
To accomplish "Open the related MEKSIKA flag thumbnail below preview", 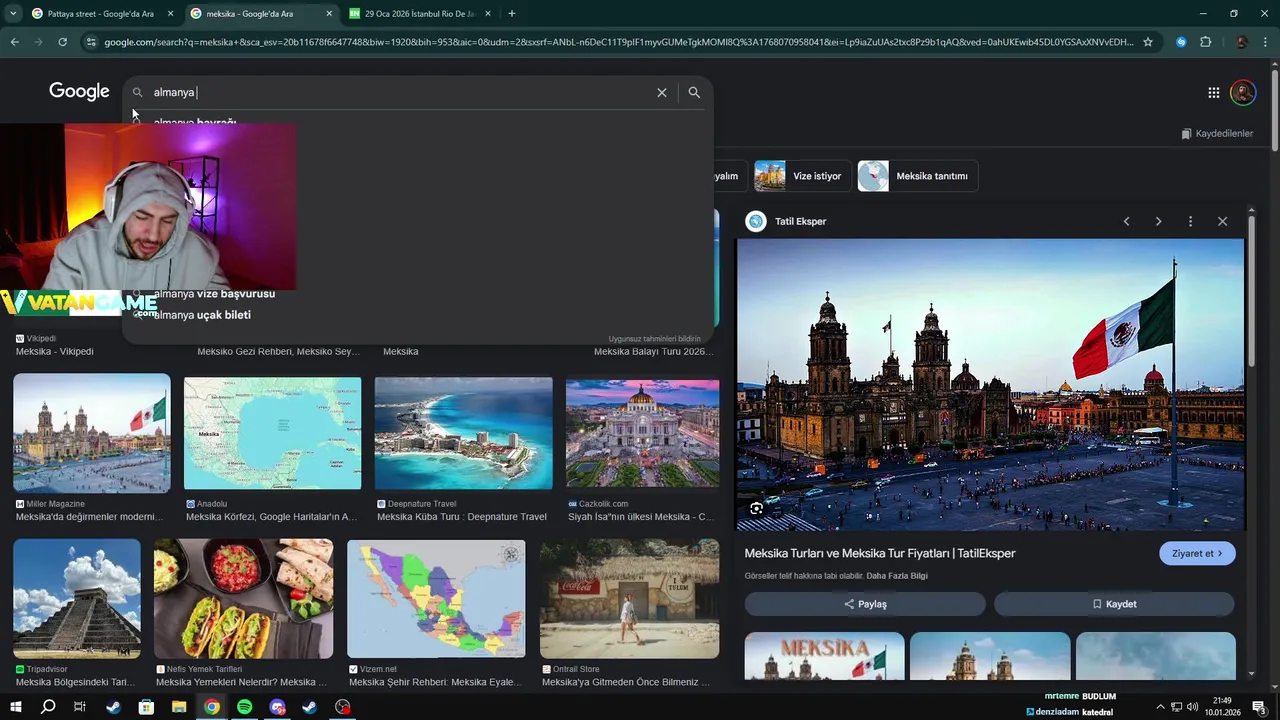I will pos(824,656).
